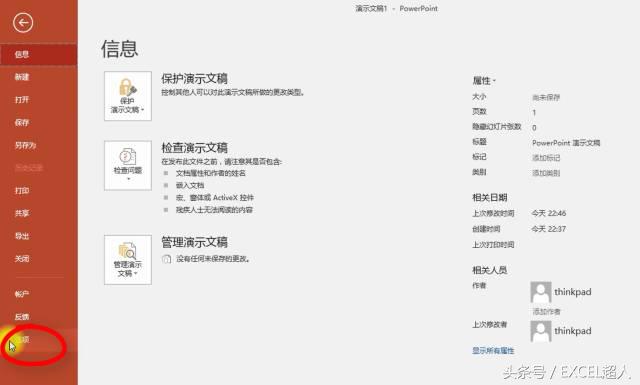Open the 保护演示文稿 lock button
The image size is (640, 385).
[x=128, y=96]
